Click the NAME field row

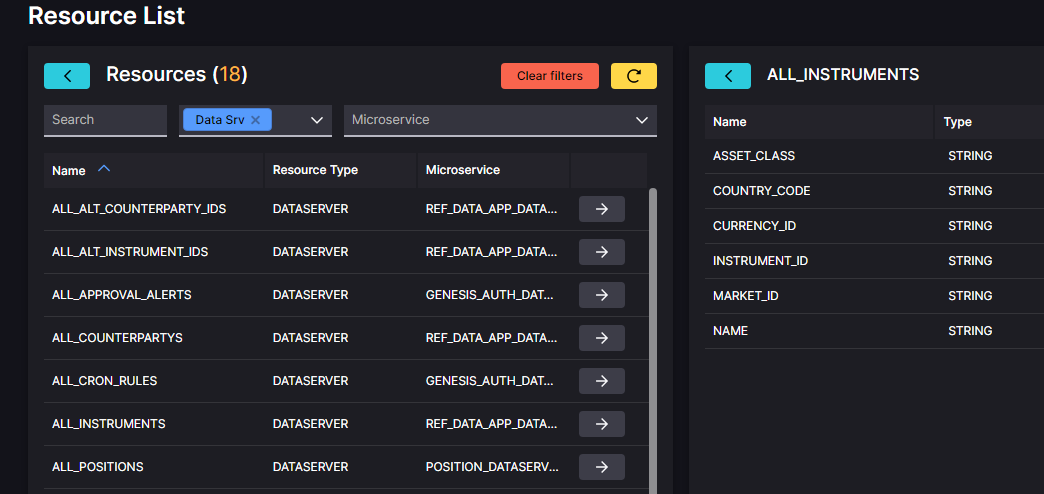pyautogui.click(x=874, y=331)
